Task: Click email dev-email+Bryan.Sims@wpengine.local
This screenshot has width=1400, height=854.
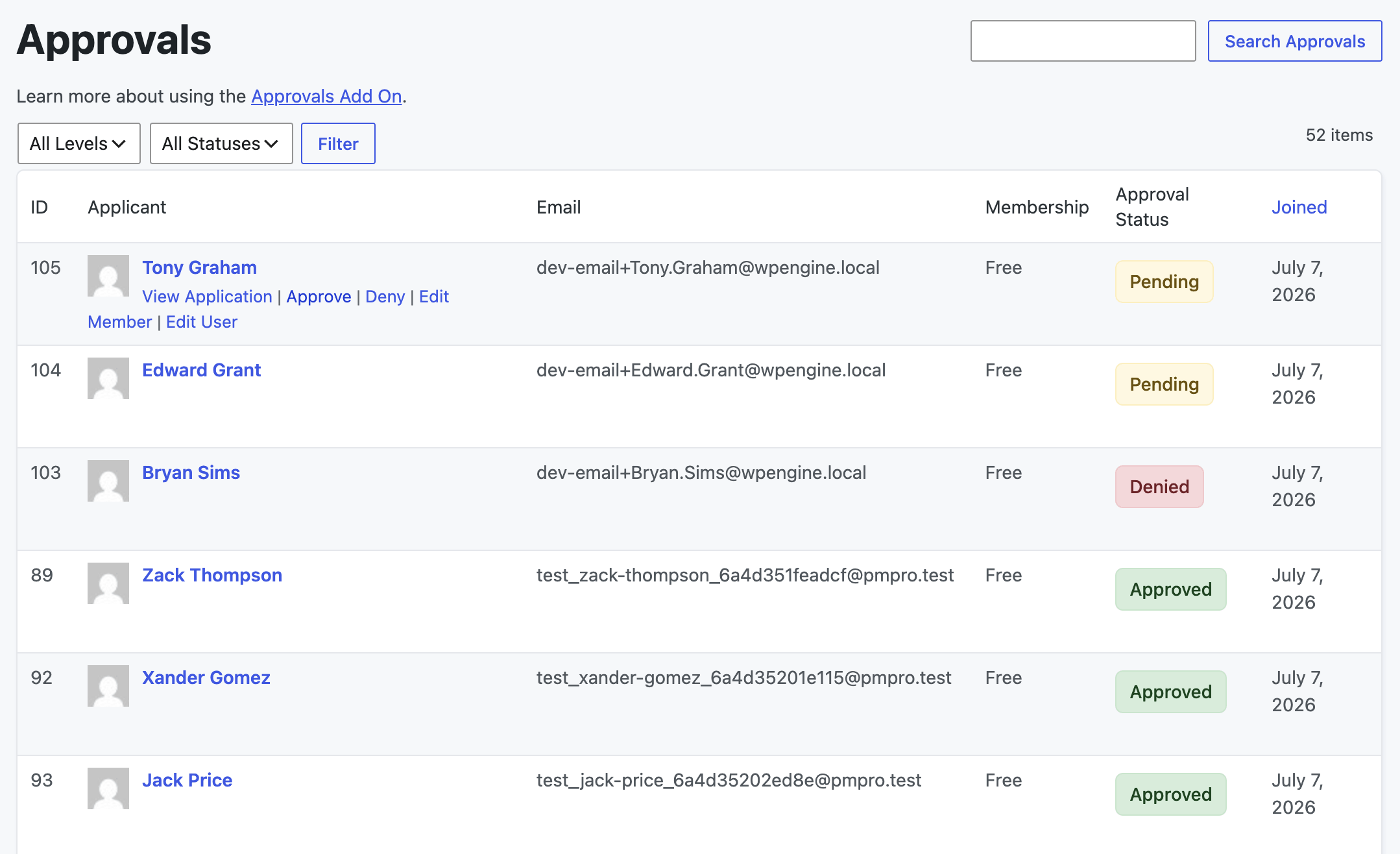Action: [x=701, y=472]
